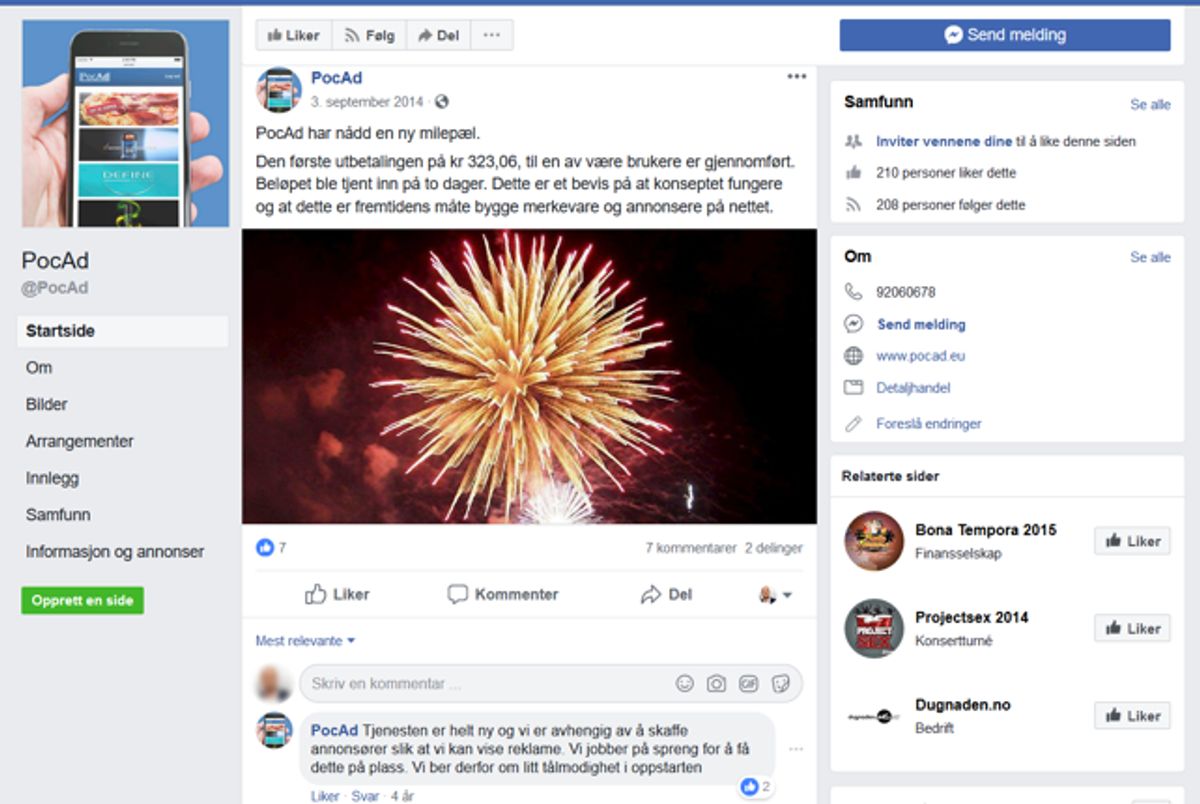
Task: Click the Skriv en kommentar input field
Action: [x=551, y=684]
